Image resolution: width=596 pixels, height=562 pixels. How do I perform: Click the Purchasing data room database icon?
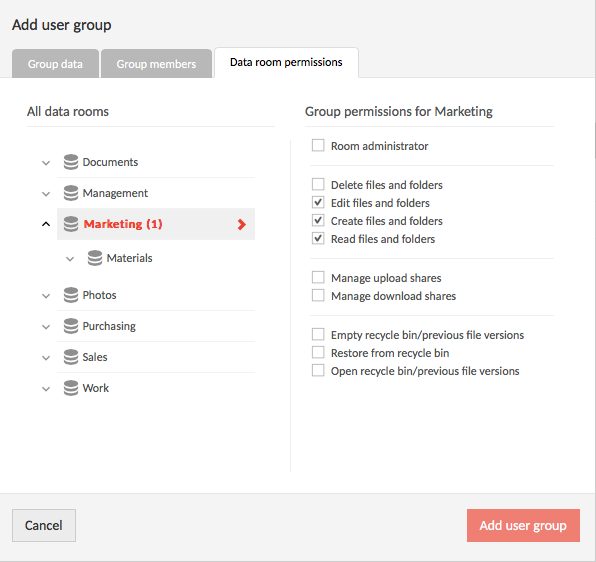(x=71, y=326)
